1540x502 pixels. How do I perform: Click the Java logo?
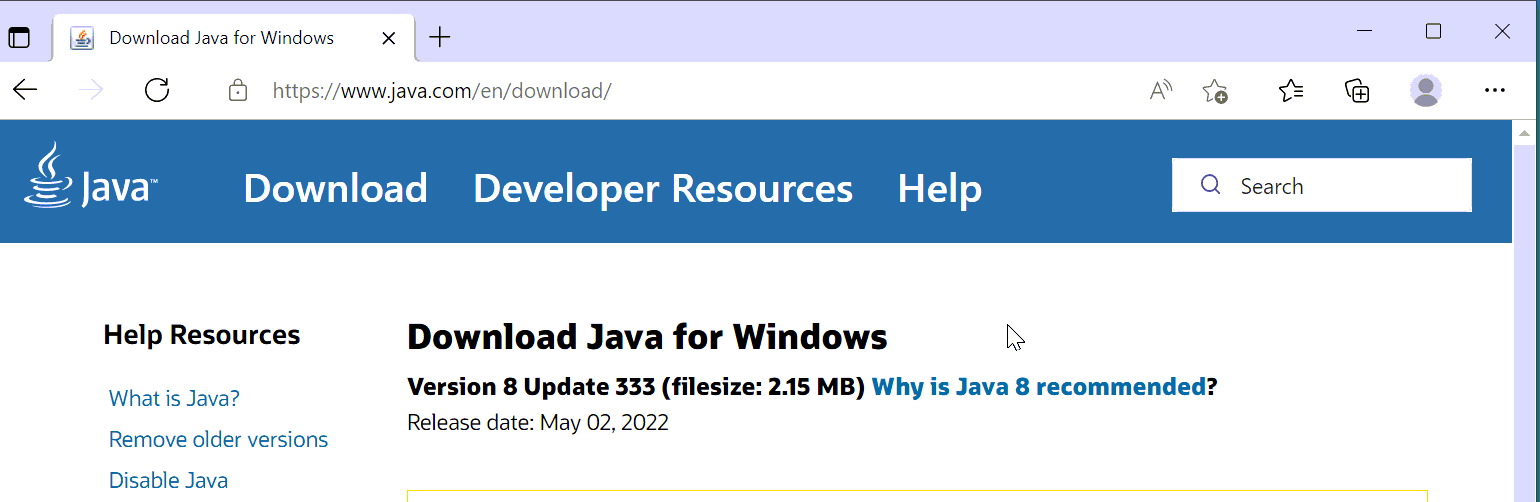pos(91,175)
